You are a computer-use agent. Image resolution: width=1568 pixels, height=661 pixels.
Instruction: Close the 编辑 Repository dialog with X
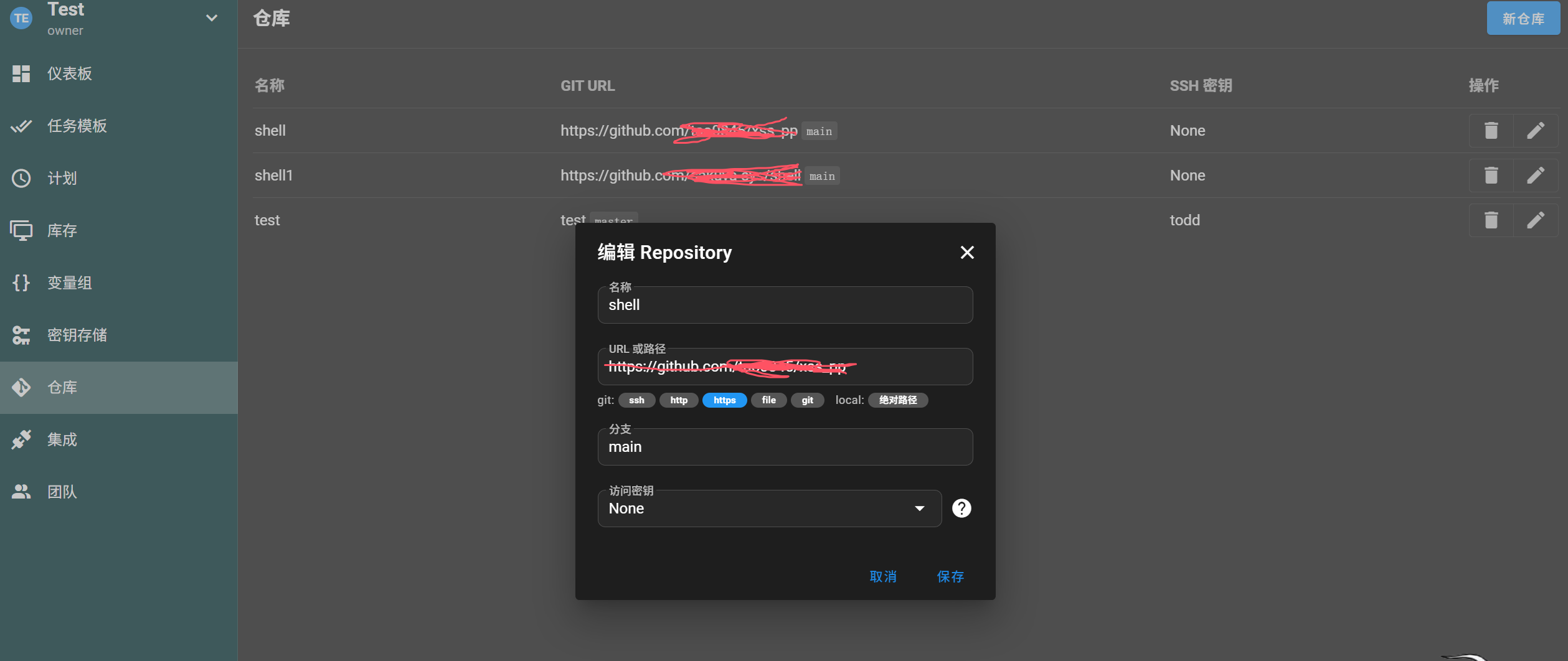(x=967, y=253)
